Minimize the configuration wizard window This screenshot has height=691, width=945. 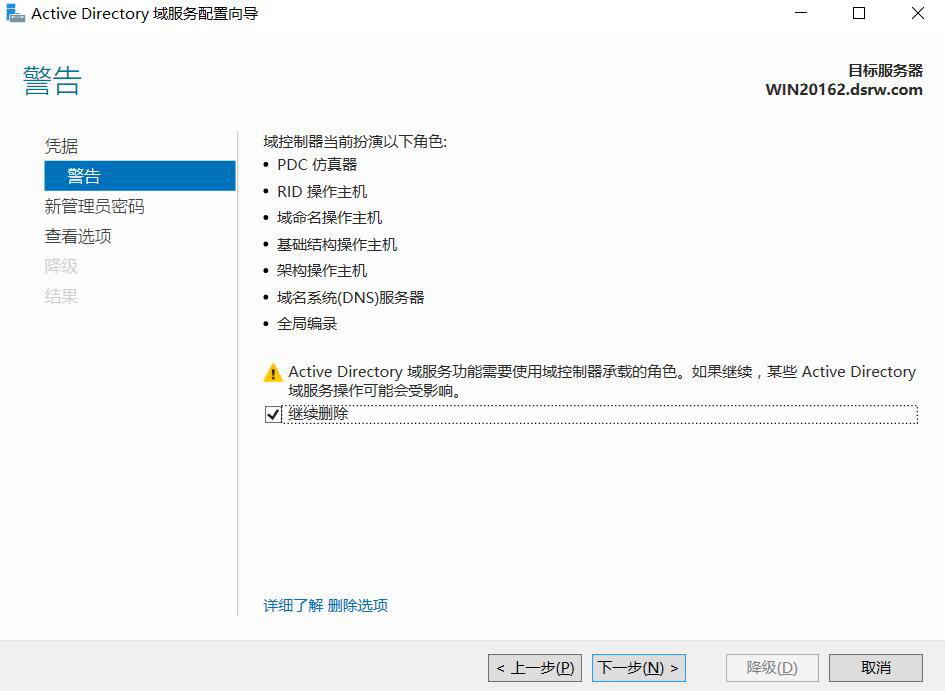[801, 13]
